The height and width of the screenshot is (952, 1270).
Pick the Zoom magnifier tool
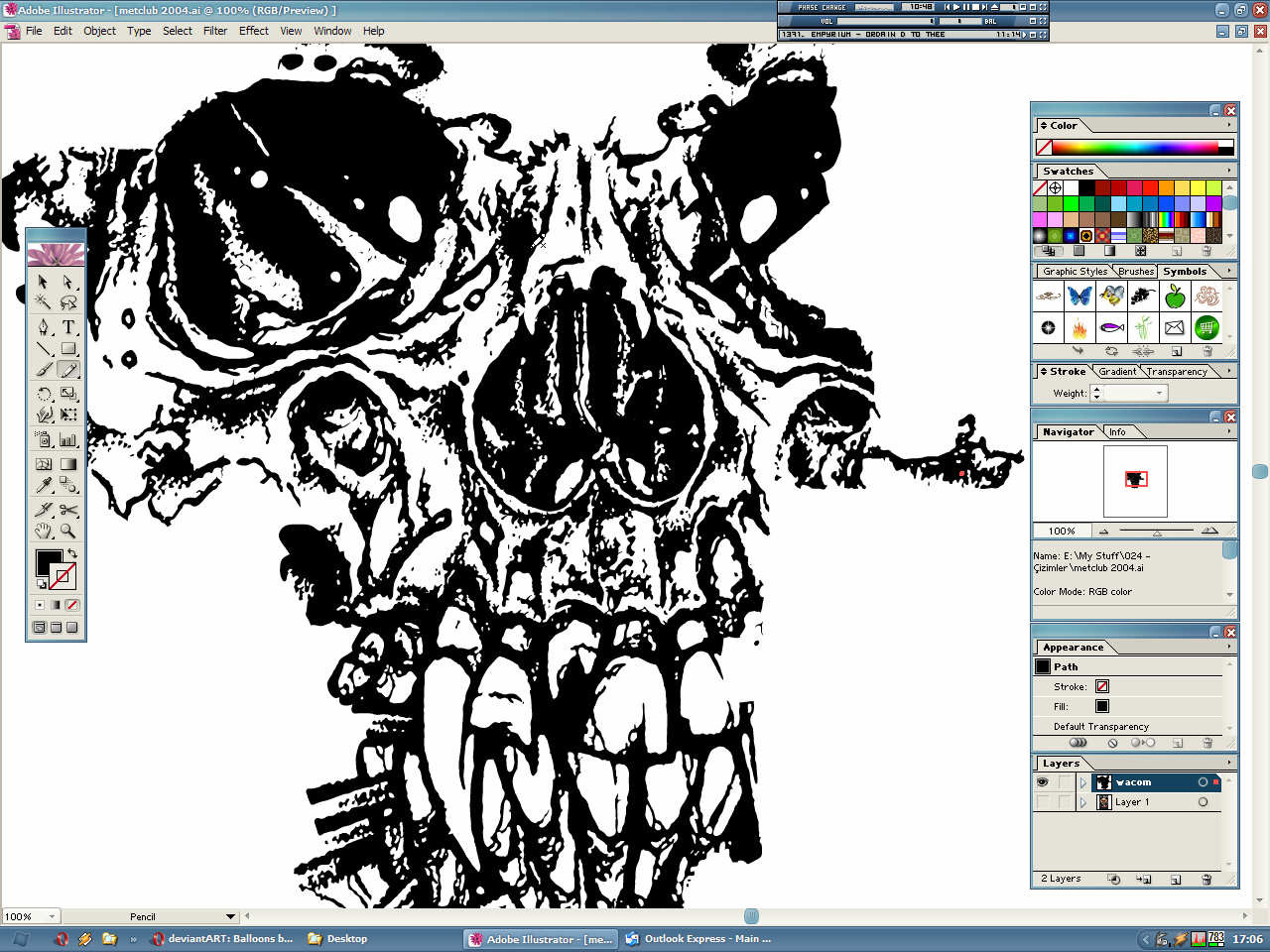(68, 531)
